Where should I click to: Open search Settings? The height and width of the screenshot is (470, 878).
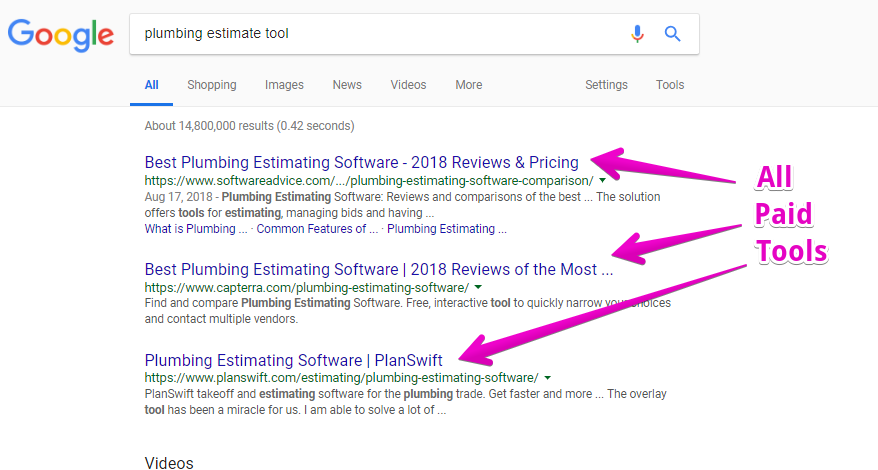pyautogui.click(x=606, y=85)
